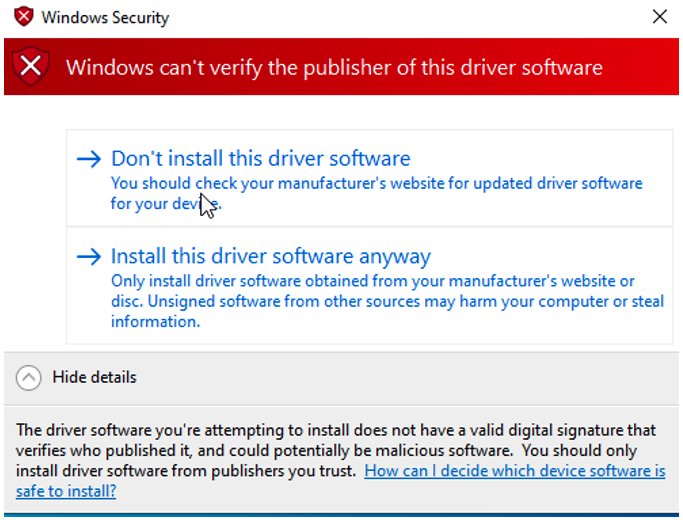683x520 pixels.
Task: Click arrow icon beside Don't install option
Action: [89, 159]
